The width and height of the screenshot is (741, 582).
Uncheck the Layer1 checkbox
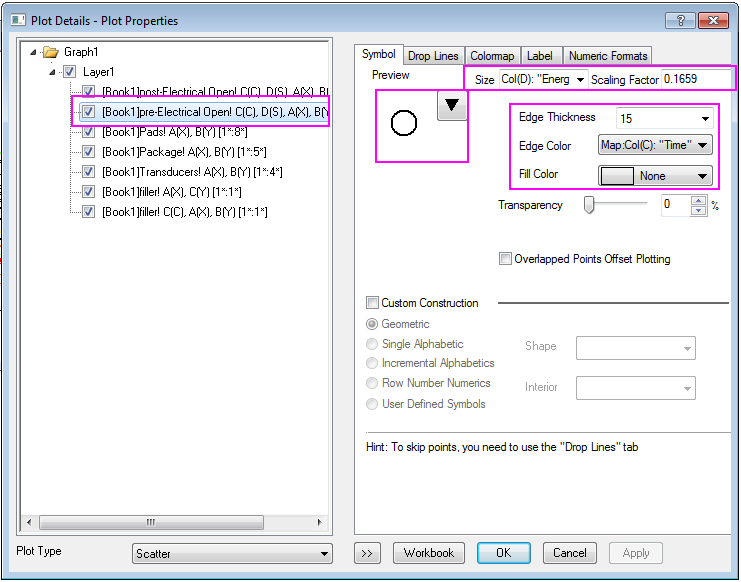coord(69,72)
